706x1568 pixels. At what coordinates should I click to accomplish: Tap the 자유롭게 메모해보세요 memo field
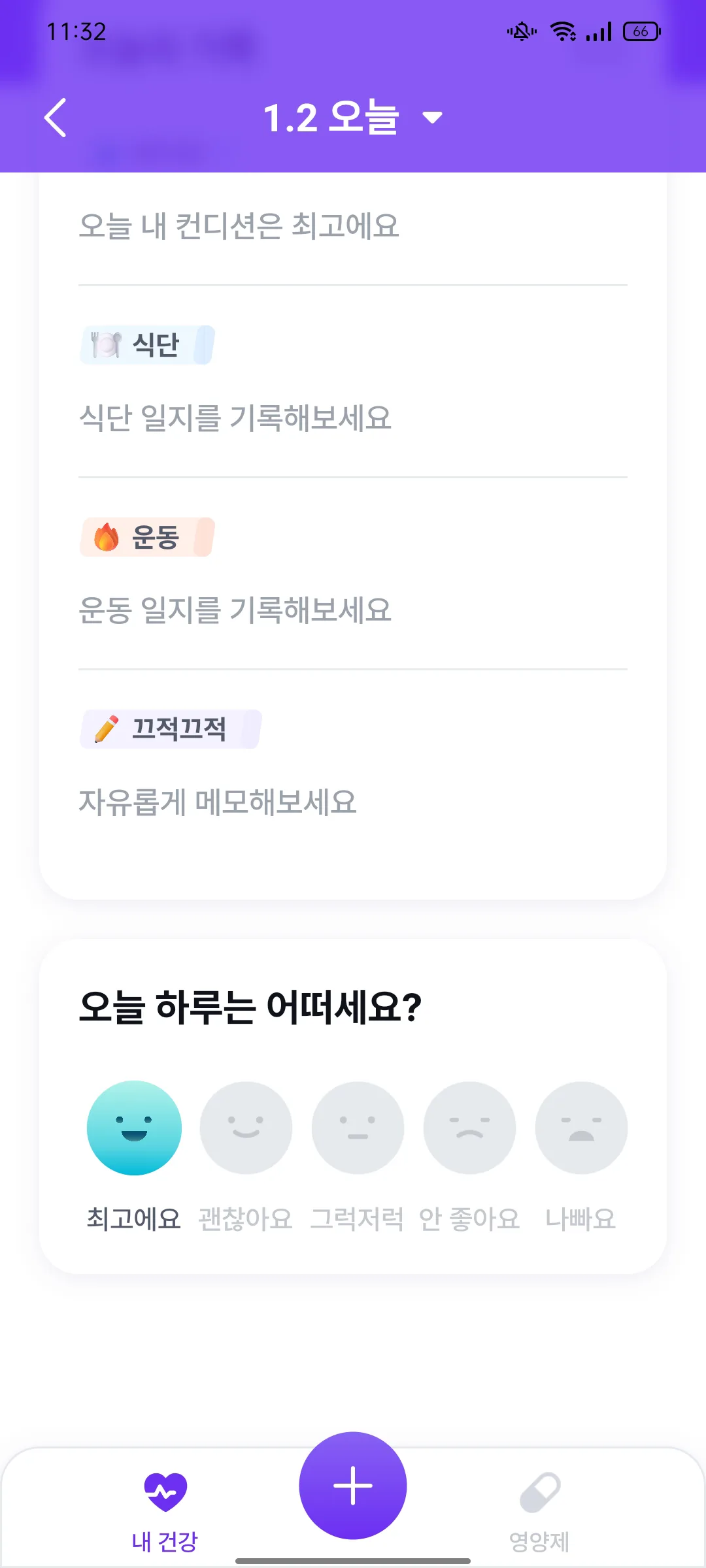pyautogui.click(x=353, y=802)
